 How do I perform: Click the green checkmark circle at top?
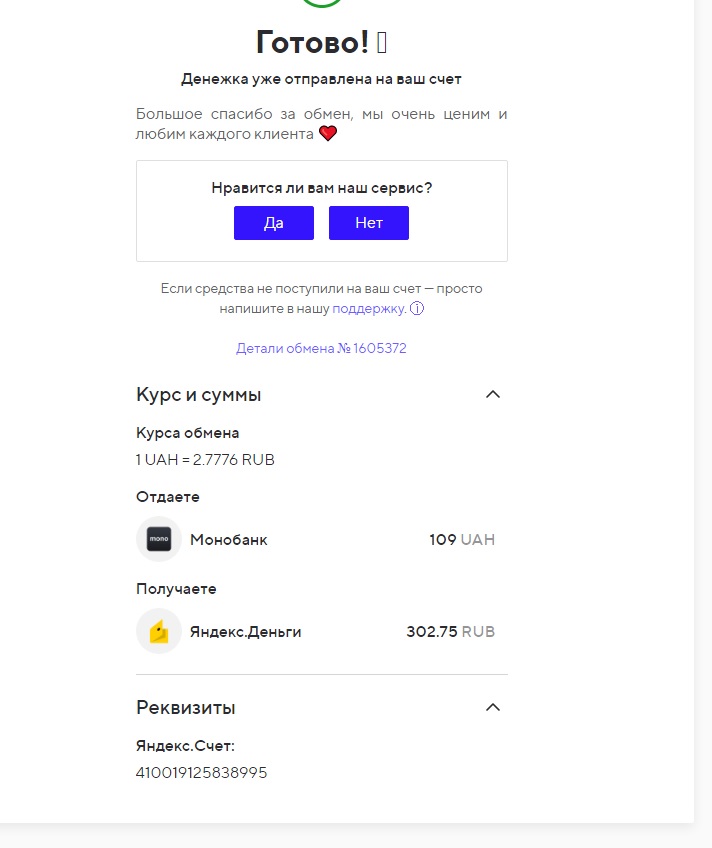click(322, 3)
